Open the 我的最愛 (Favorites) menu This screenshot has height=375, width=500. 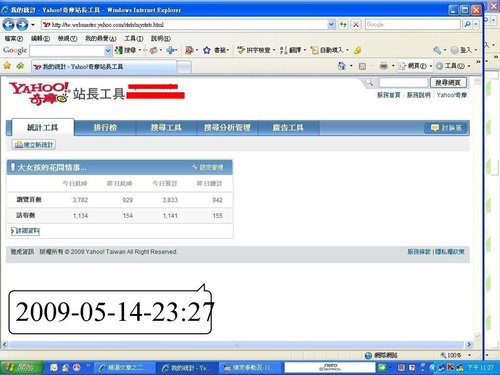point(101,38)
